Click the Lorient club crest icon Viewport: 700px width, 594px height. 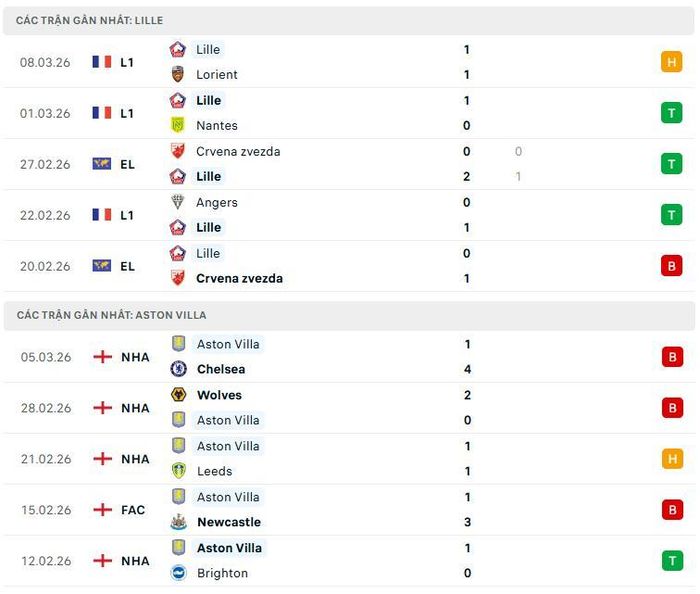(178, 74)
